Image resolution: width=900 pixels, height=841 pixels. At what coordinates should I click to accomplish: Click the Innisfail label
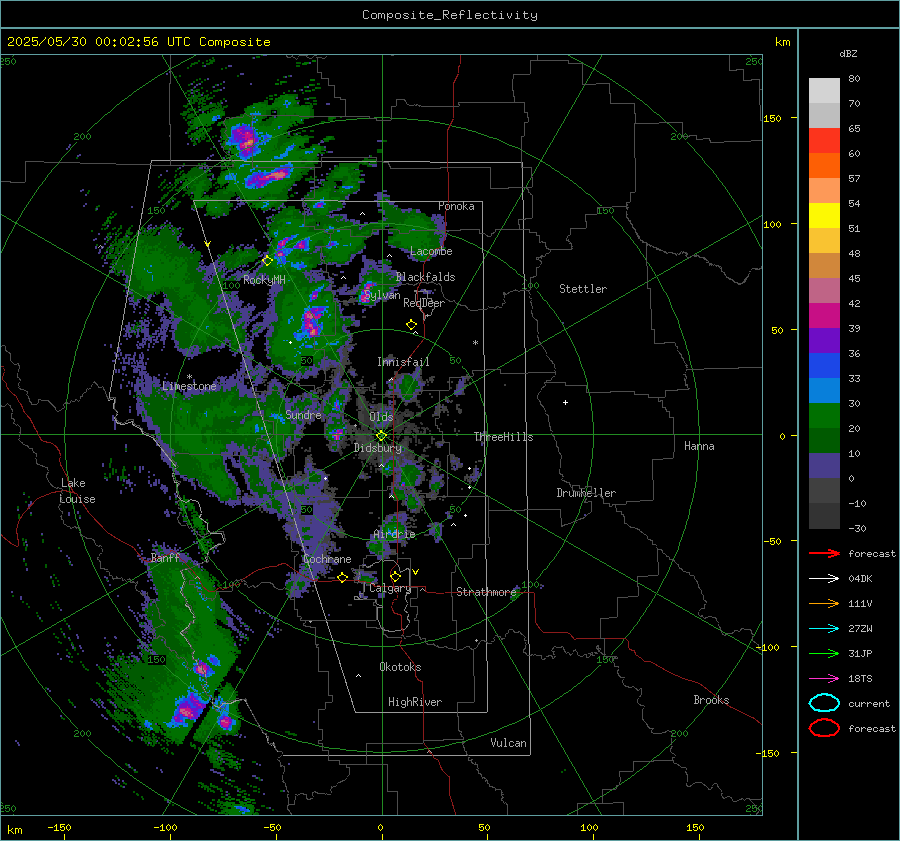[403, 362]
